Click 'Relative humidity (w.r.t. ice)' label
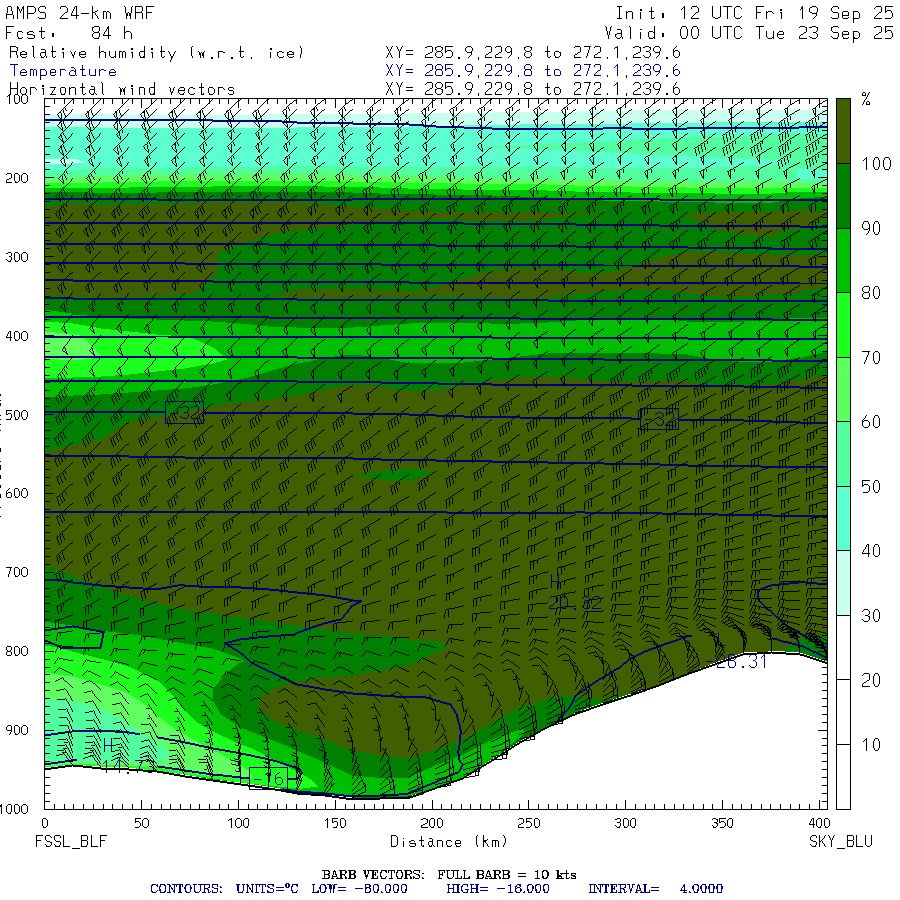Viewport: 900px width, 900px height. point(156,53)
